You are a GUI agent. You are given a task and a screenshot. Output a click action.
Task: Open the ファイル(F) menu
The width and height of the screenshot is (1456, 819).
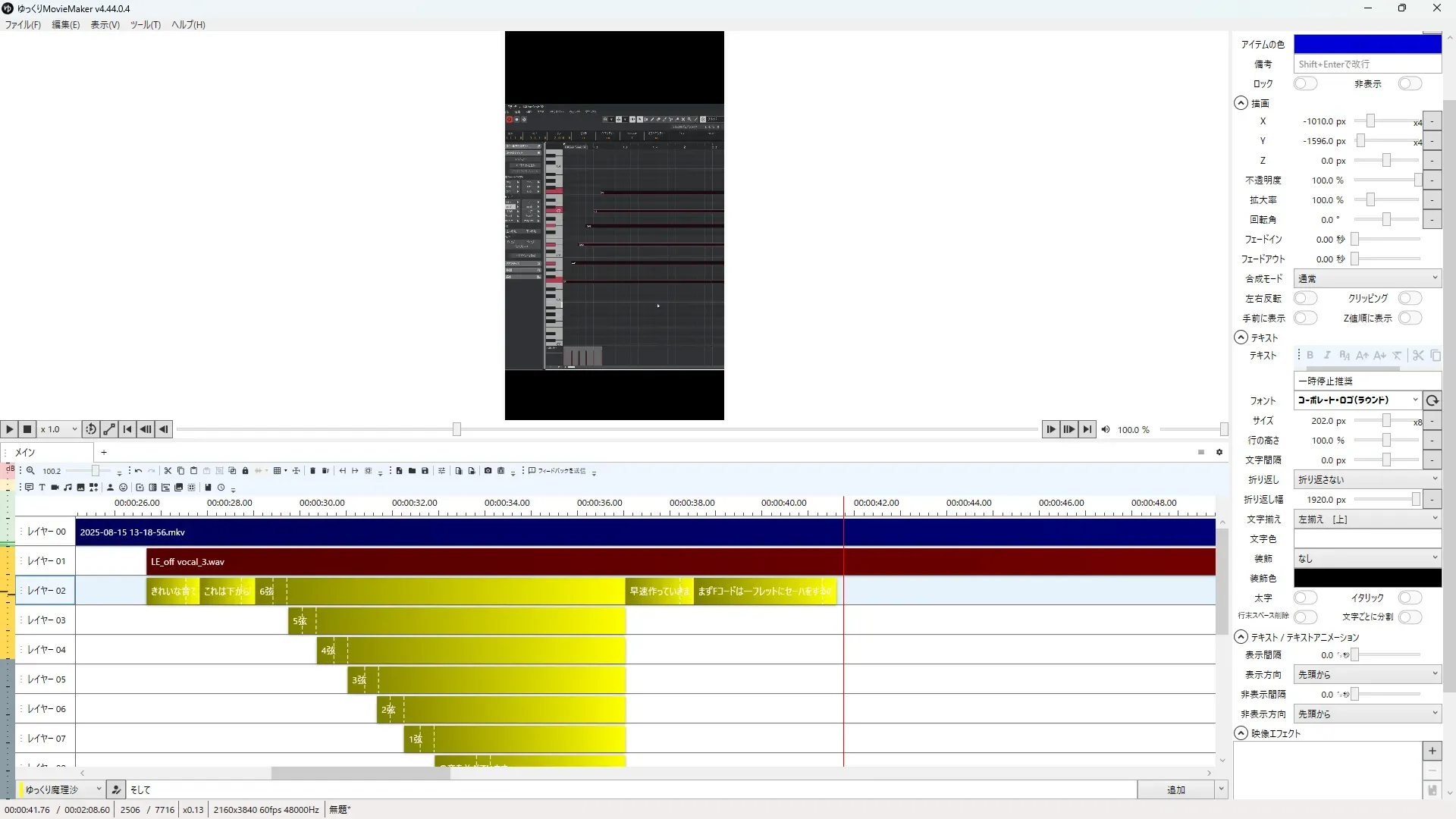23,25
